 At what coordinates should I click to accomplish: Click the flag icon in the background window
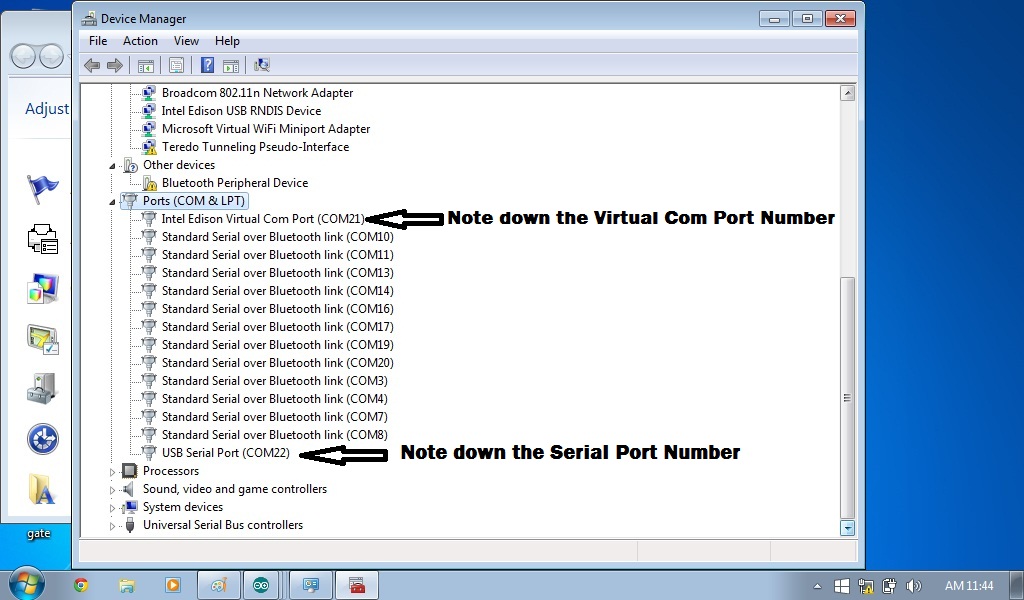click(42, 190)
